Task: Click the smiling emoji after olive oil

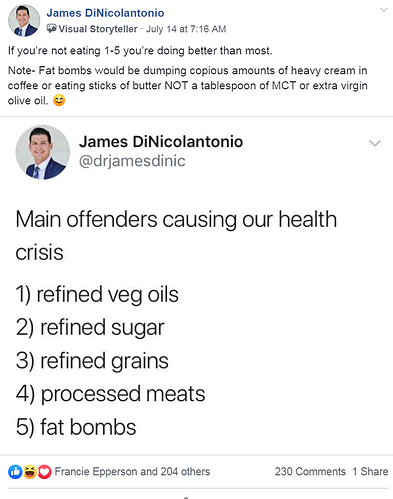Action: 59,100
